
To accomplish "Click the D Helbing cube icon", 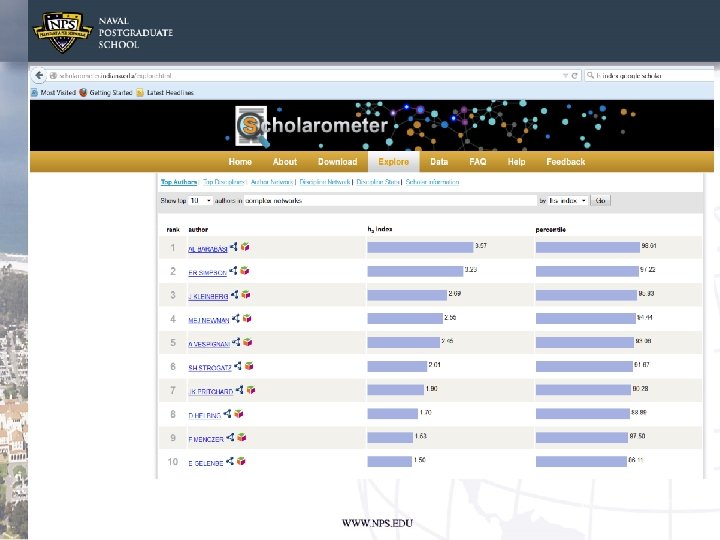I will click(x=239, y=414).
